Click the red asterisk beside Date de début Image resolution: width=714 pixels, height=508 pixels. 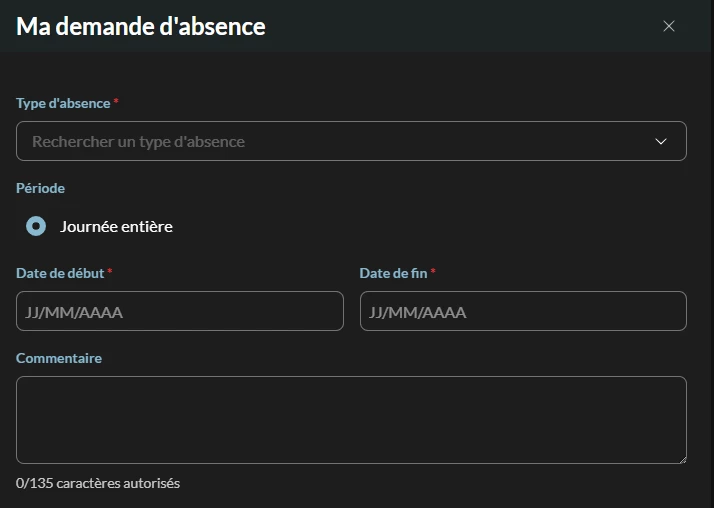[109, 272]
